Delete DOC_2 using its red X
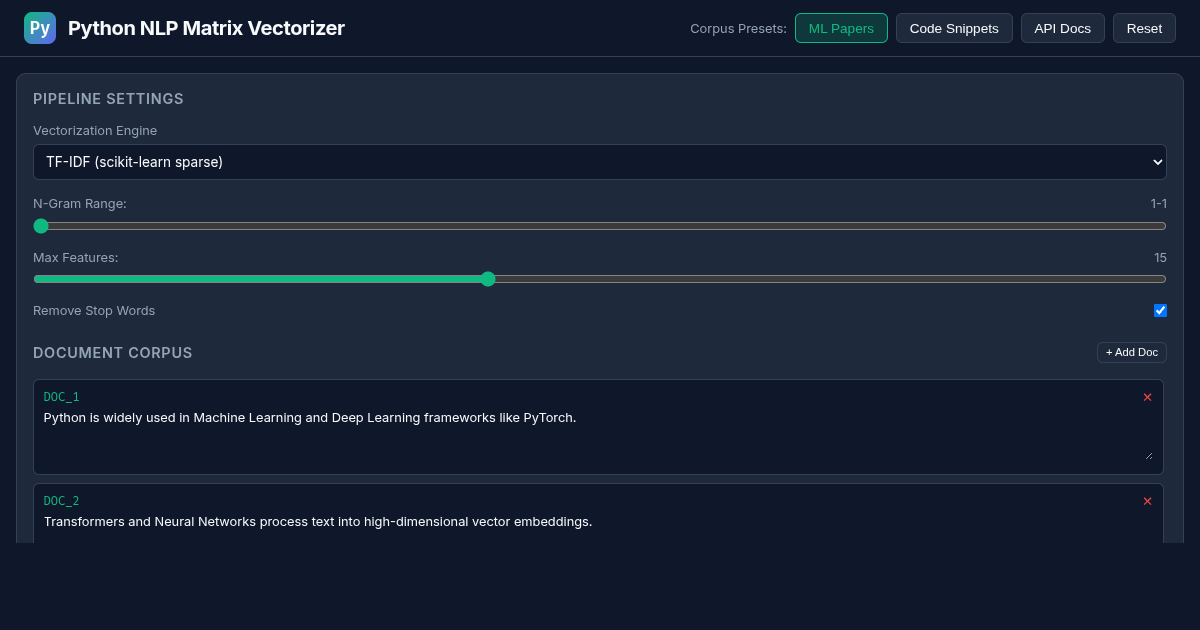The width and height of the screenshot is (1200, 630). [x=1147, y=501]
